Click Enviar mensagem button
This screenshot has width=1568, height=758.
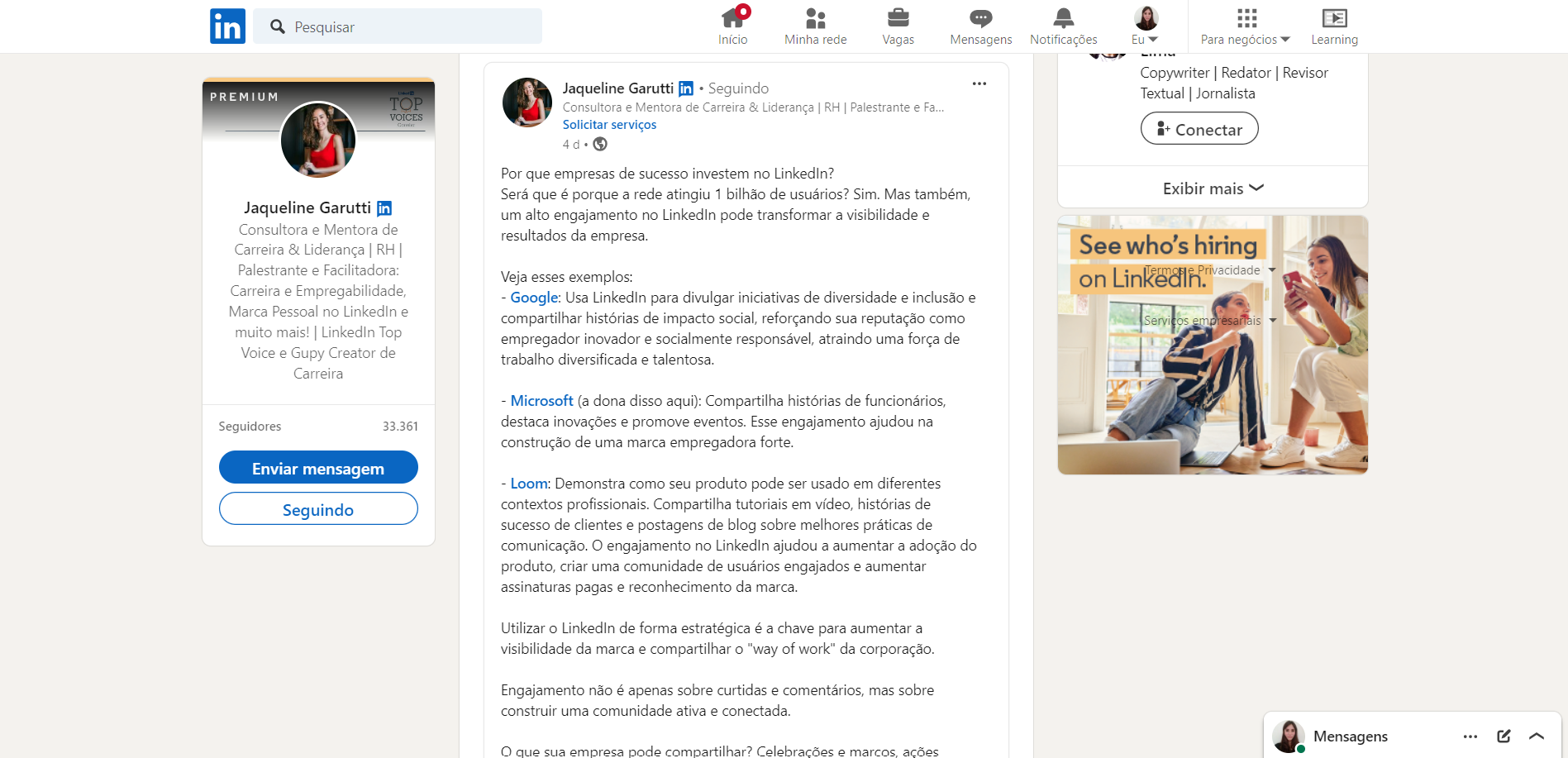(318, 467)
